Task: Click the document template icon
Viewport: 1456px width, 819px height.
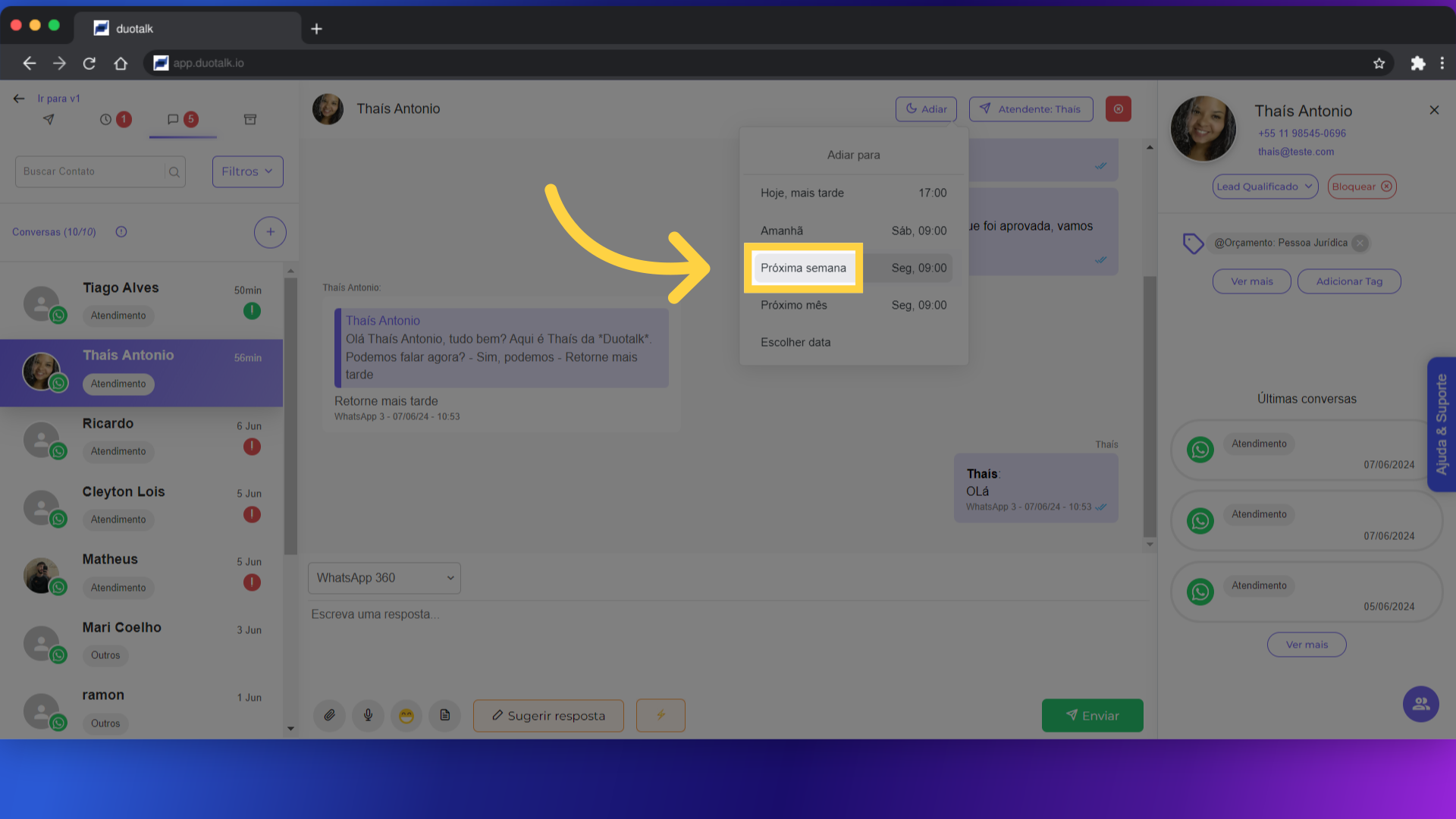Action: click(445, 715)
